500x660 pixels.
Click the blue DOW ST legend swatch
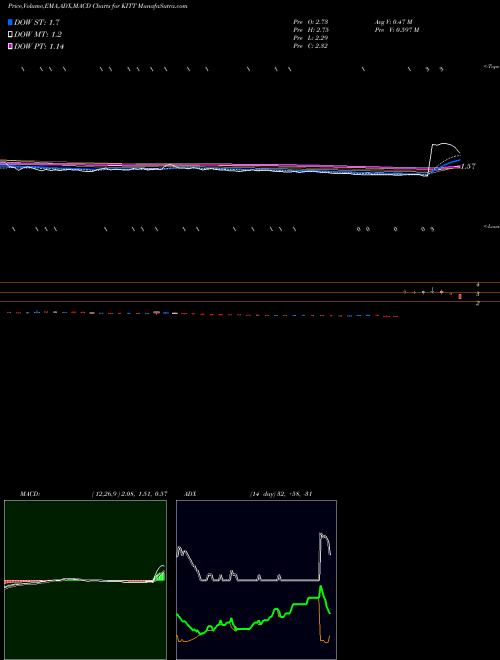pyautogui.click(x=10, y=22)
